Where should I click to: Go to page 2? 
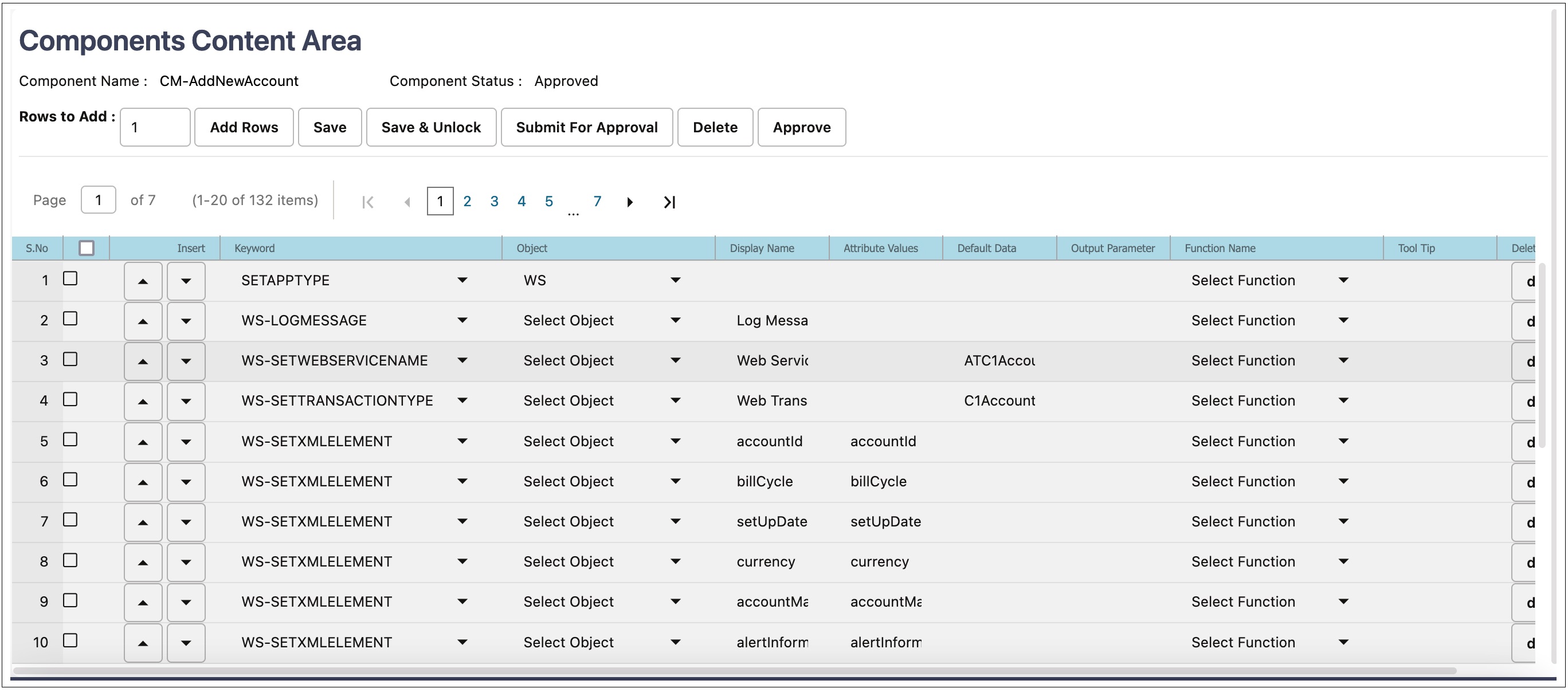click(468, 202)
